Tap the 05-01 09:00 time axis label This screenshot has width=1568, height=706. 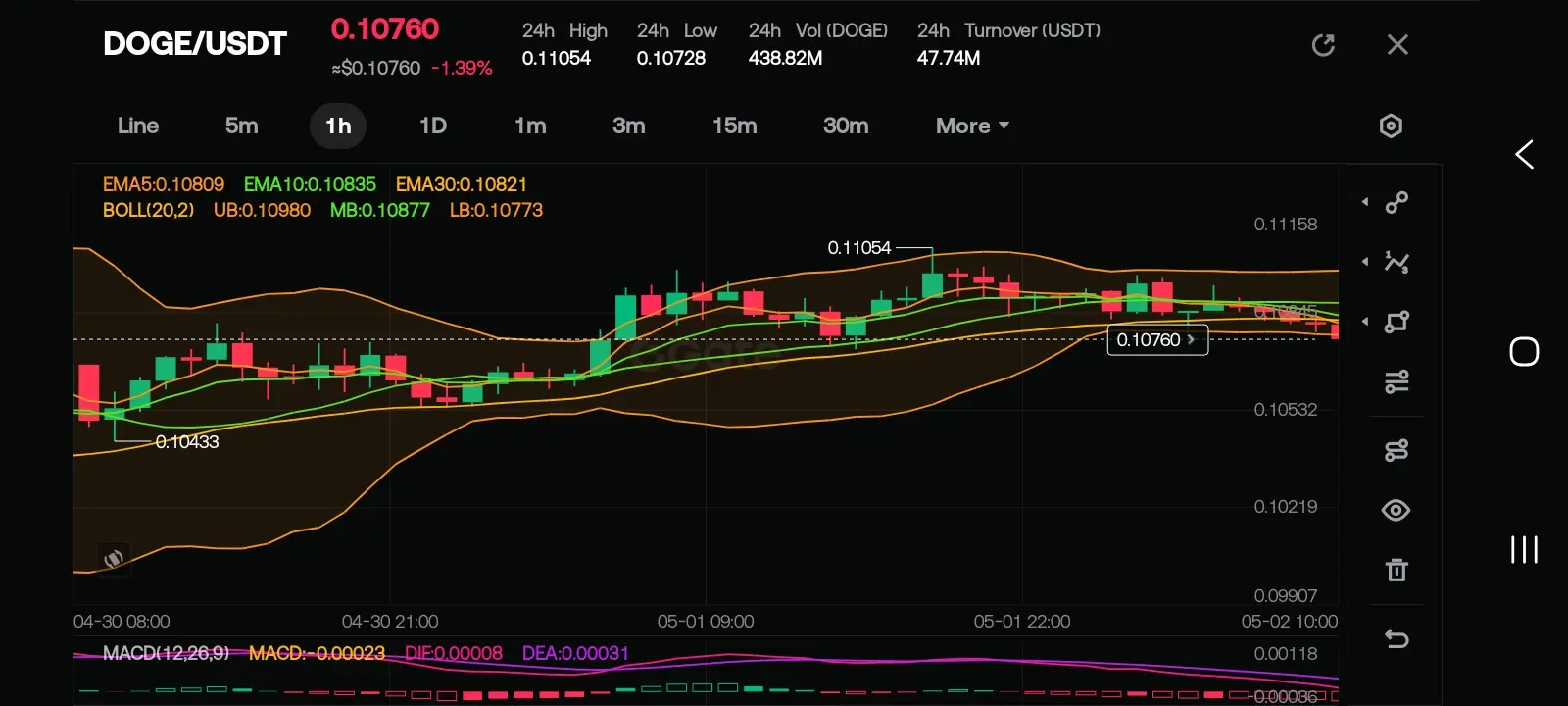point(706,622)
